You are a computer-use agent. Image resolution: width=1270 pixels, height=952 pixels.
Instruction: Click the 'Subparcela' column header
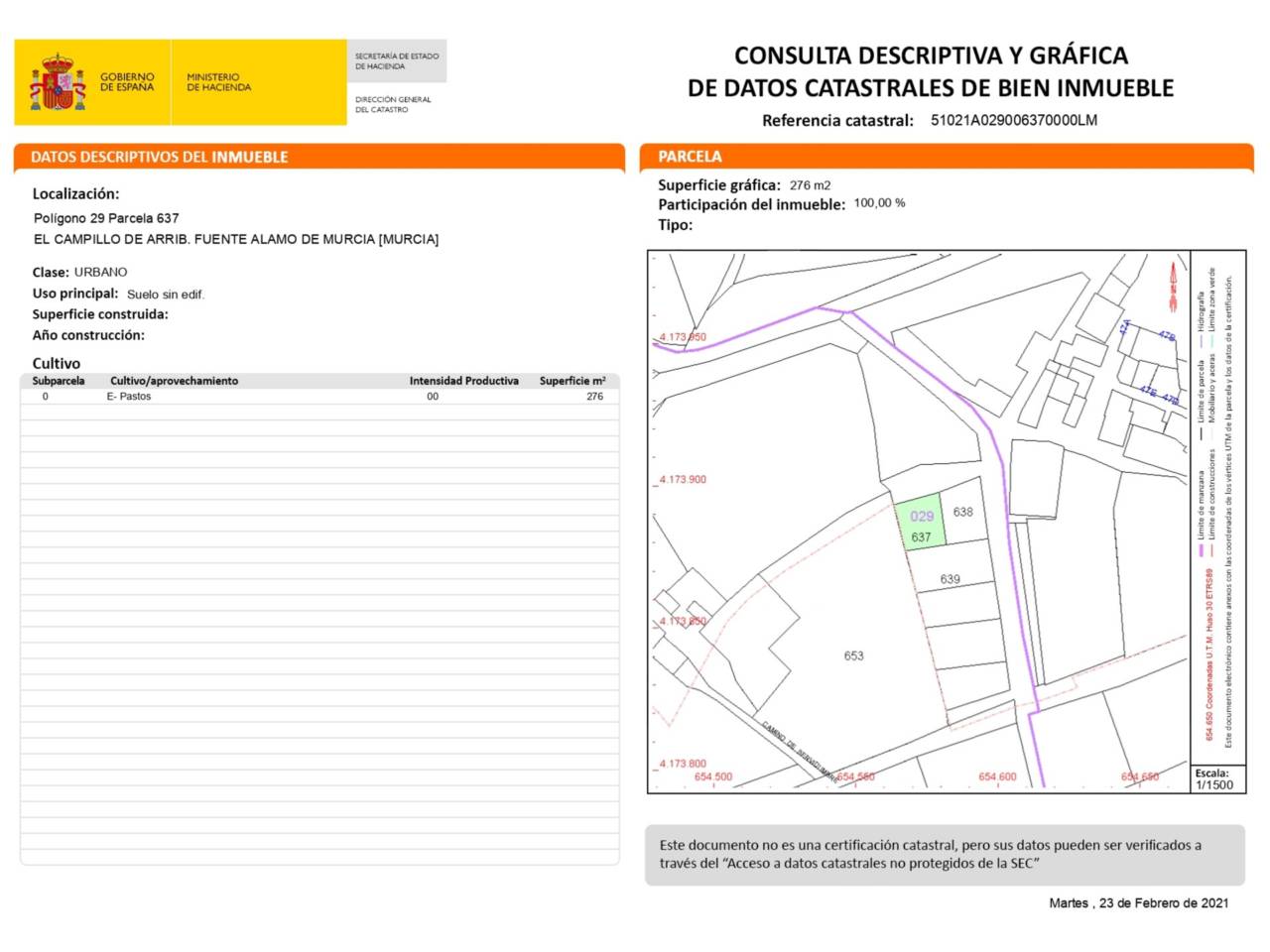(59, 381)
